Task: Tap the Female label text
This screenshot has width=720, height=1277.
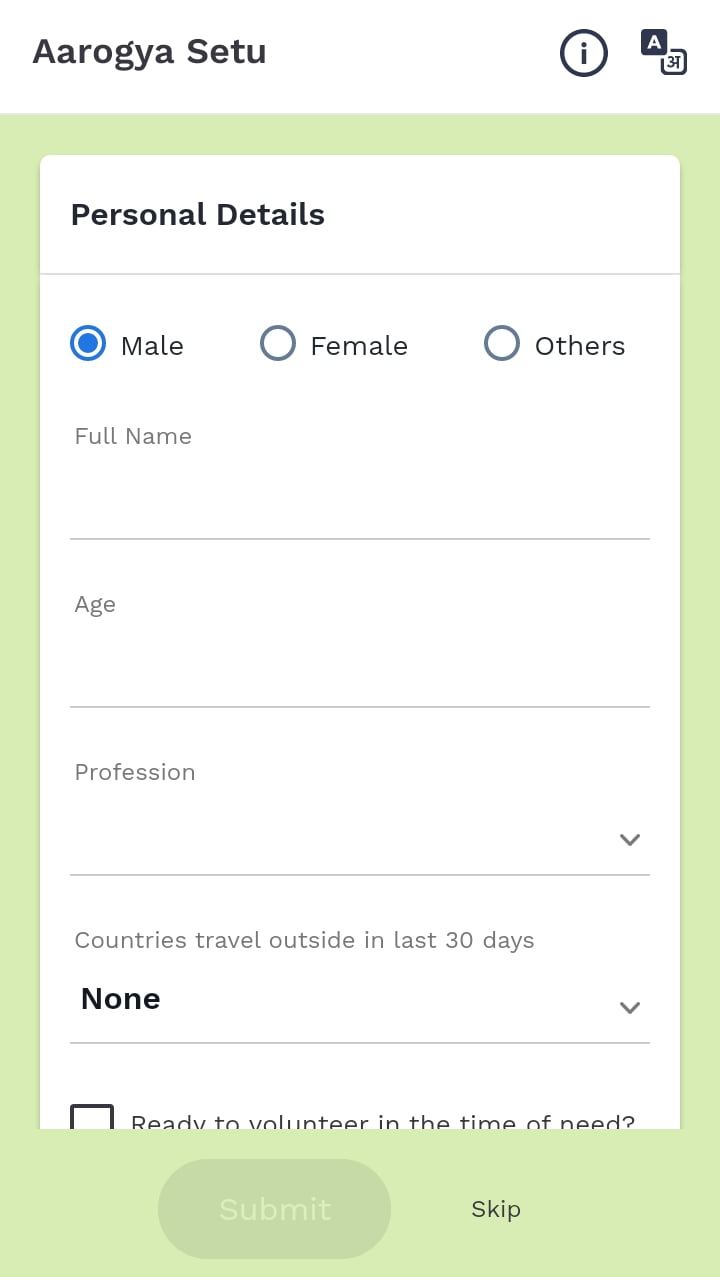Action: (x=359, y=346)
